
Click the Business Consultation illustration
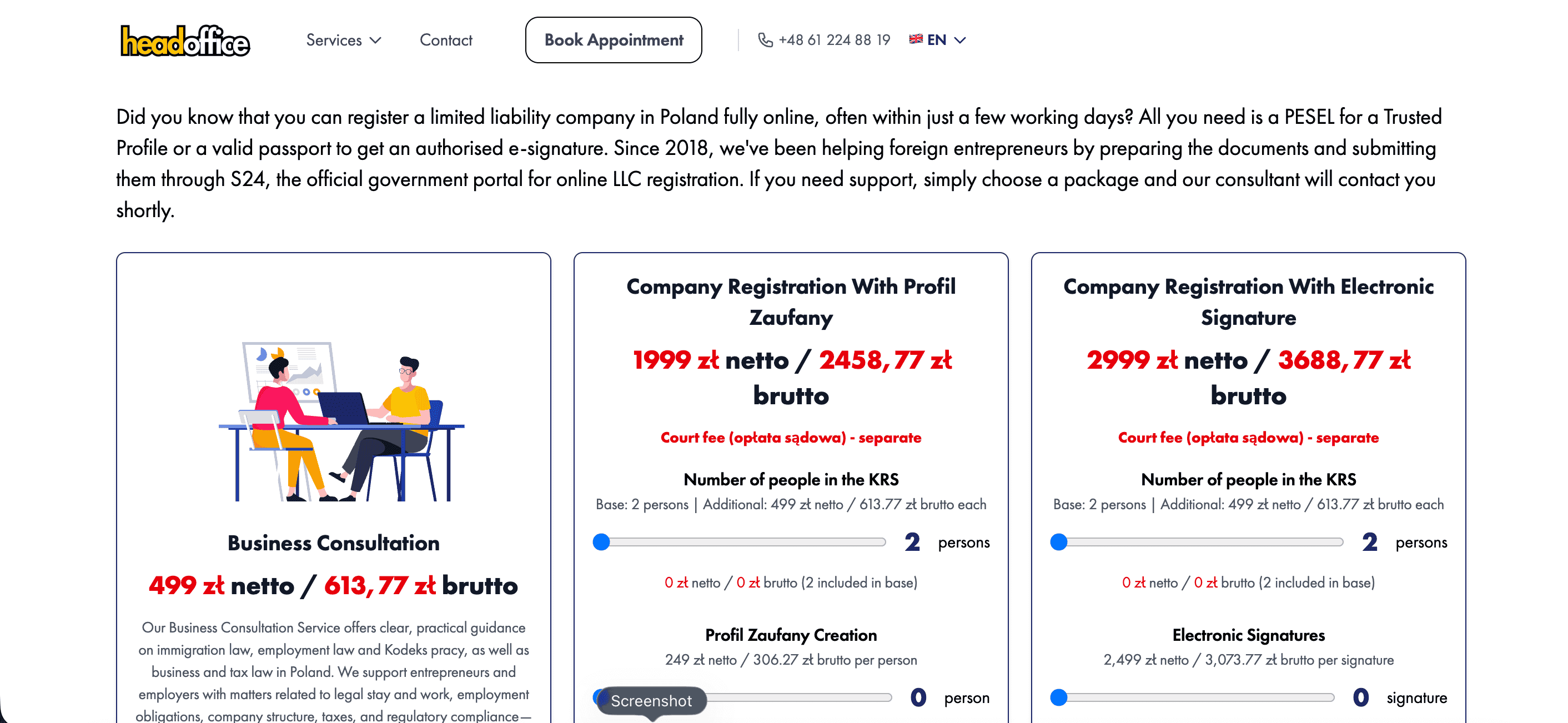click(x=341, y=421)
